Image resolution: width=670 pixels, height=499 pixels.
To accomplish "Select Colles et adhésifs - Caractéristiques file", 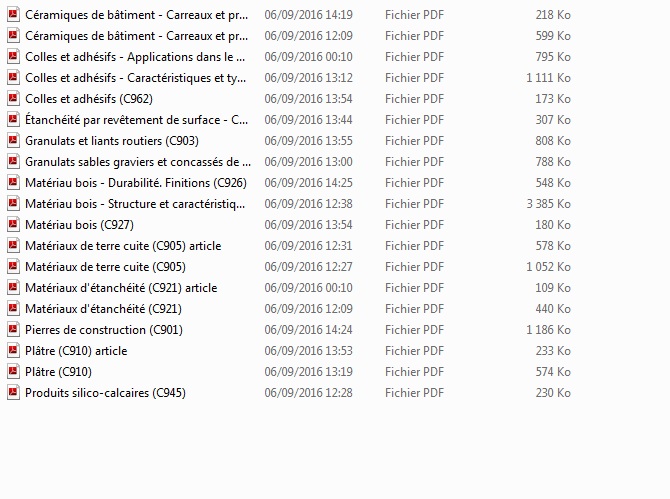I will (x=135, y=78).
